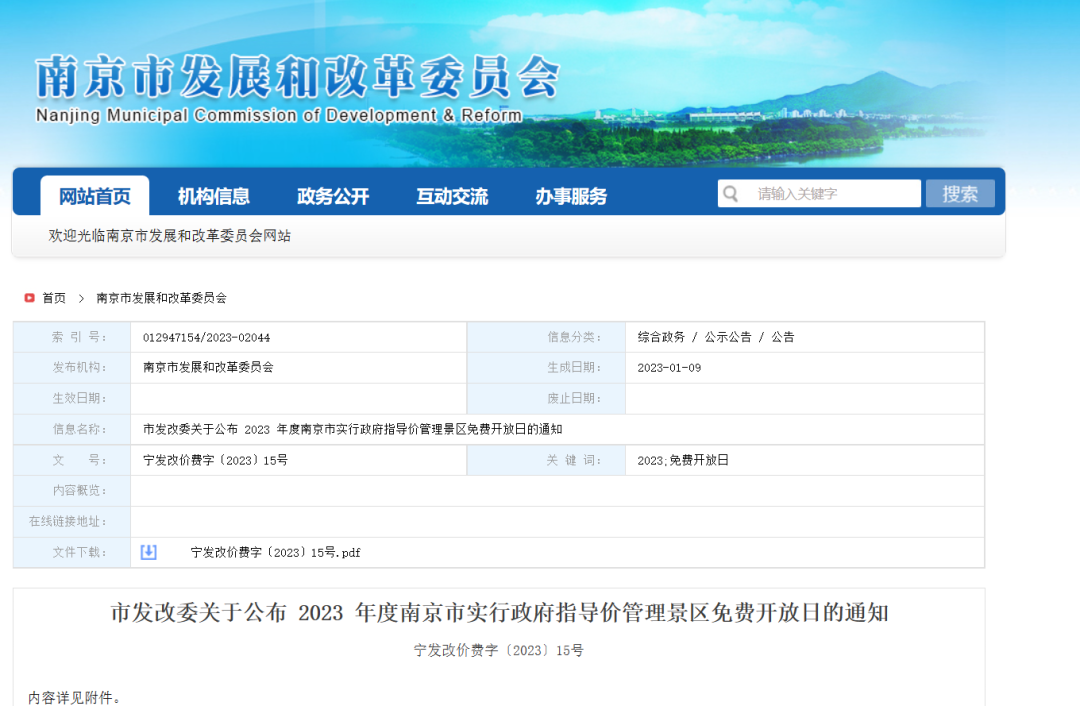This screenshot has width=1080, height=706.
Task: Click the blue download icon beside the PDF
Action: [148, 552]
